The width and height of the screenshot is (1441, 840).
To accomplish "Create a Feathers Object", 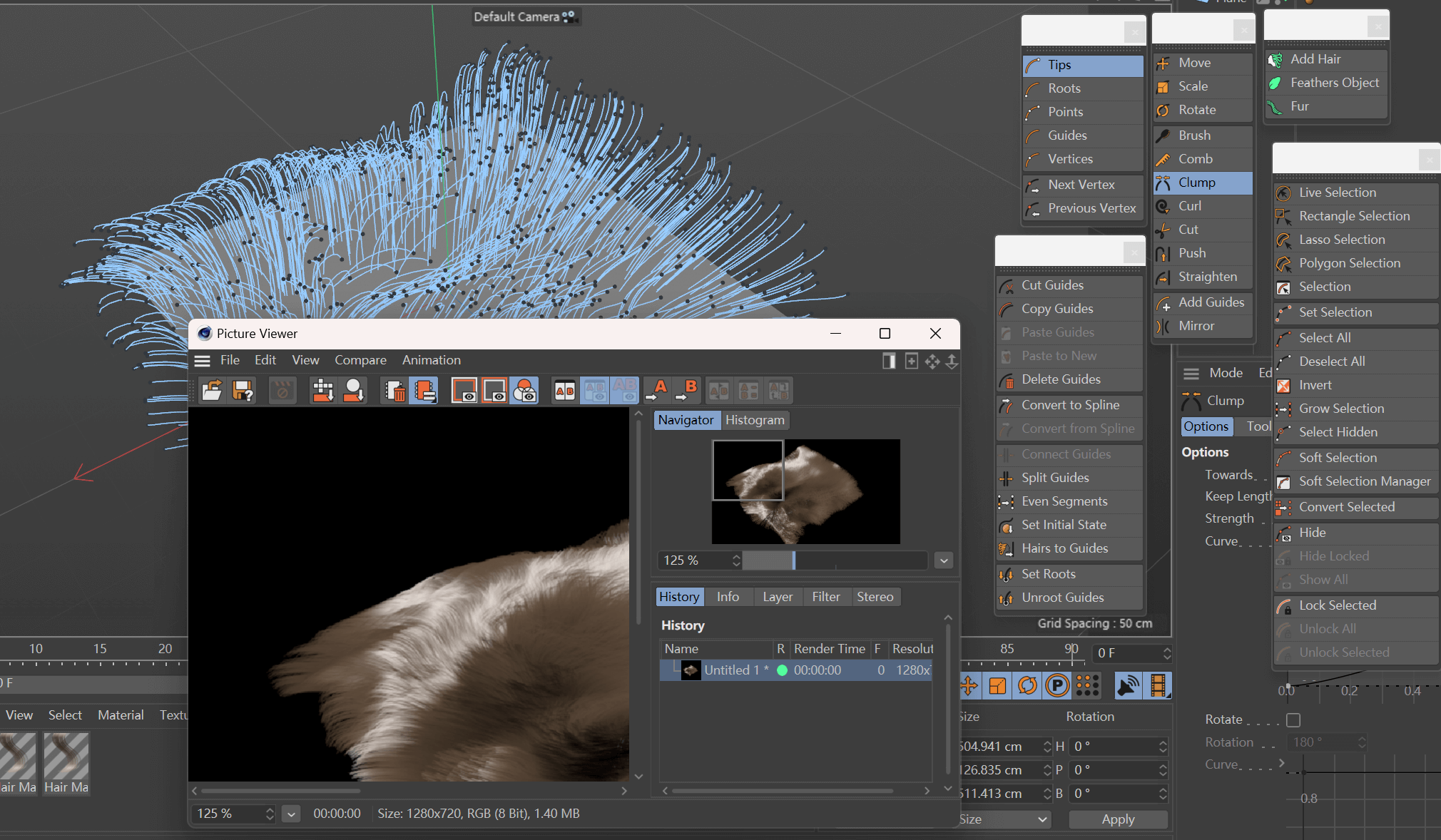I will click(1327, 83).
